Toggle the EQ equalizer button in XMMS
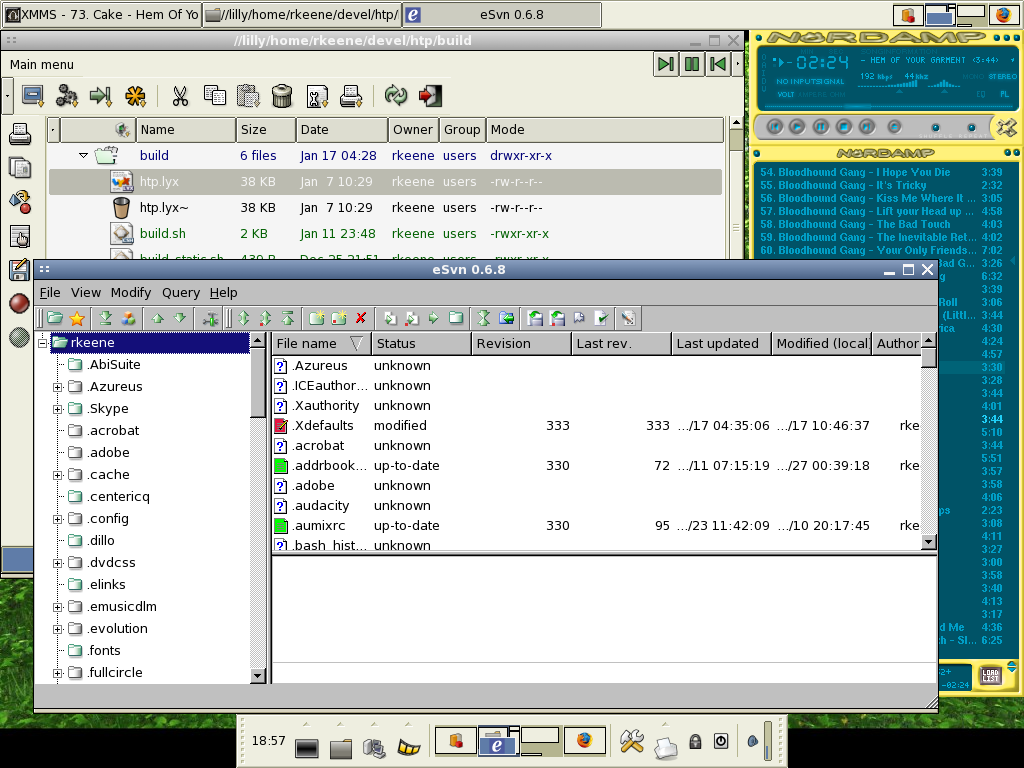 981,94
